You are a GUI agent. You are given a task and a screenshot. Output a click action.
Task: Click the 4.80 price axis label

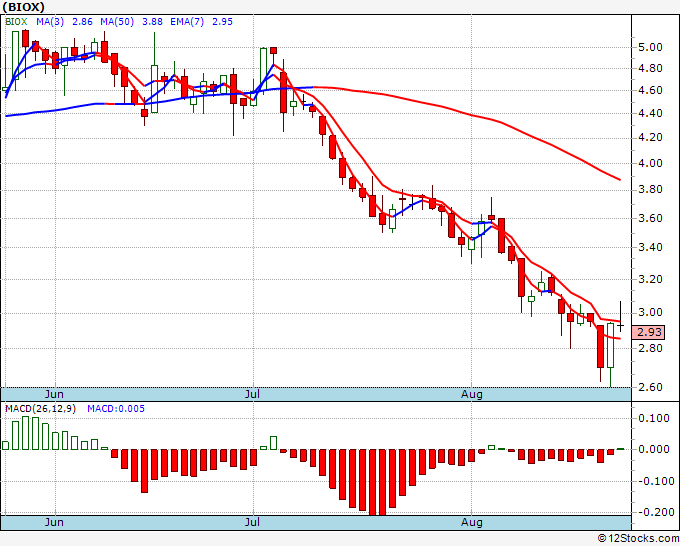click(x=650, y=68)
